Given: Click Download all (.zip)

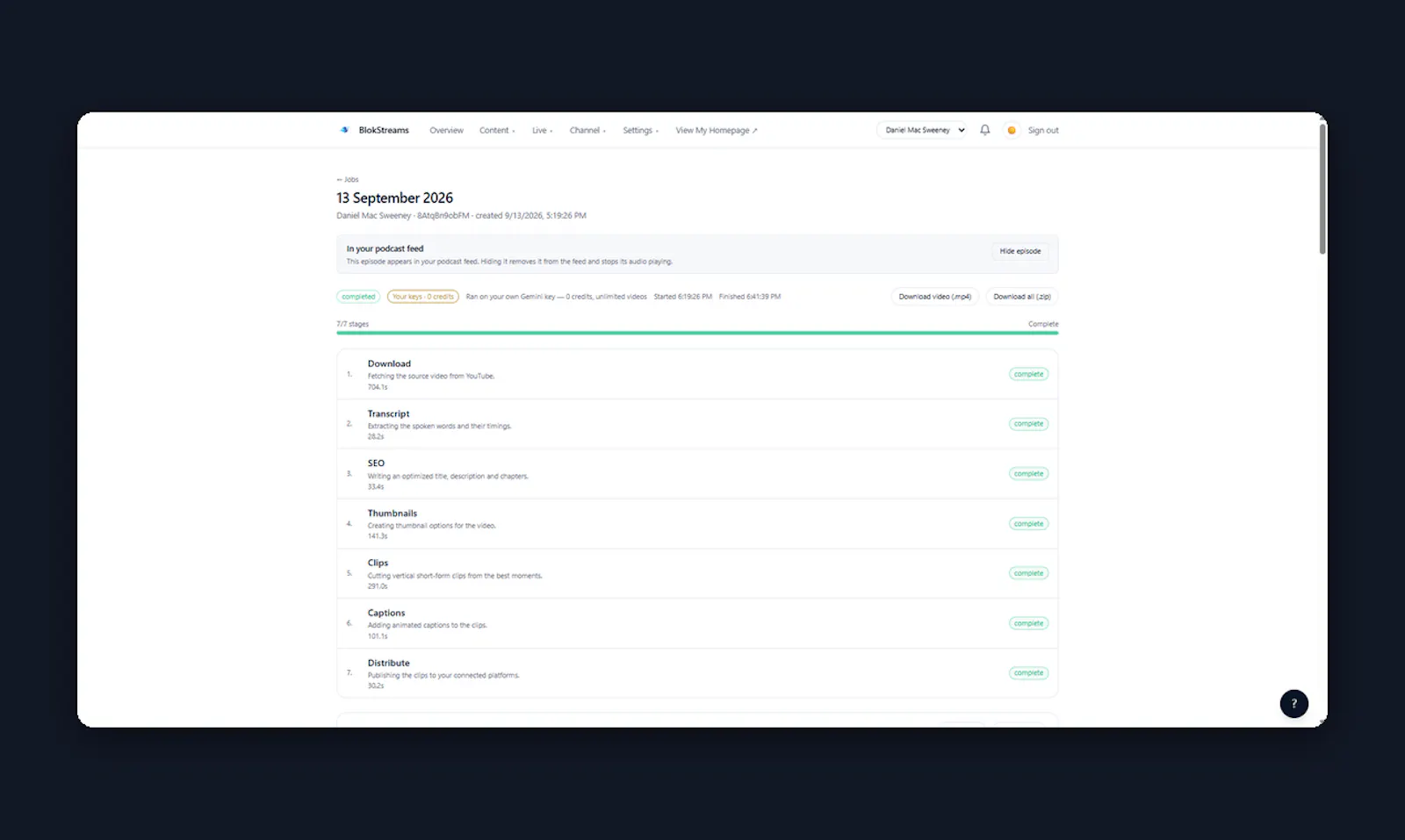Looking at the screenshot, I should [x=1021, y=297].
